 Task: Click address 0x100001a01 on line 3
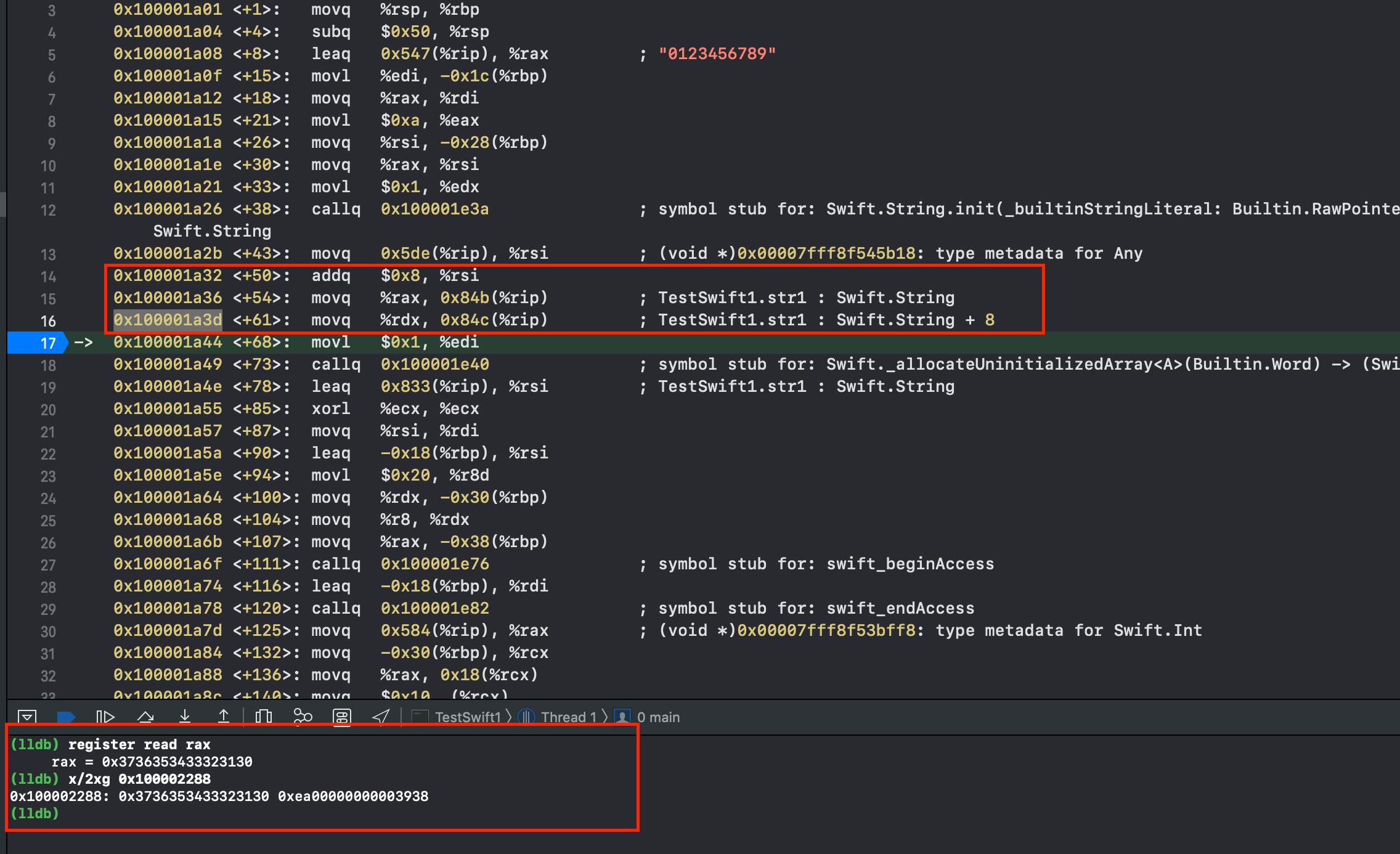pyautogui.click(x=168, y=9)
